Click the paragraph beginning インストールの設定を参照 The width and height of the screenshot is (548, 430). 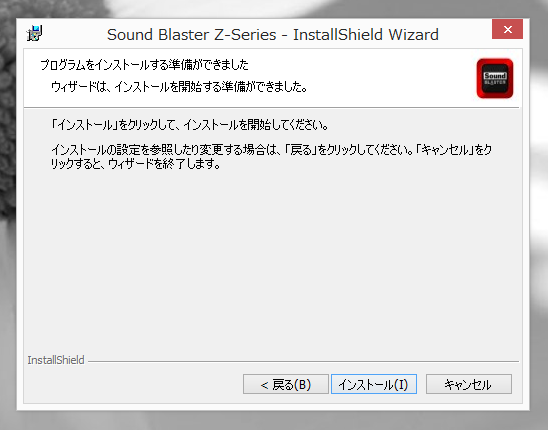coord(271,156)
